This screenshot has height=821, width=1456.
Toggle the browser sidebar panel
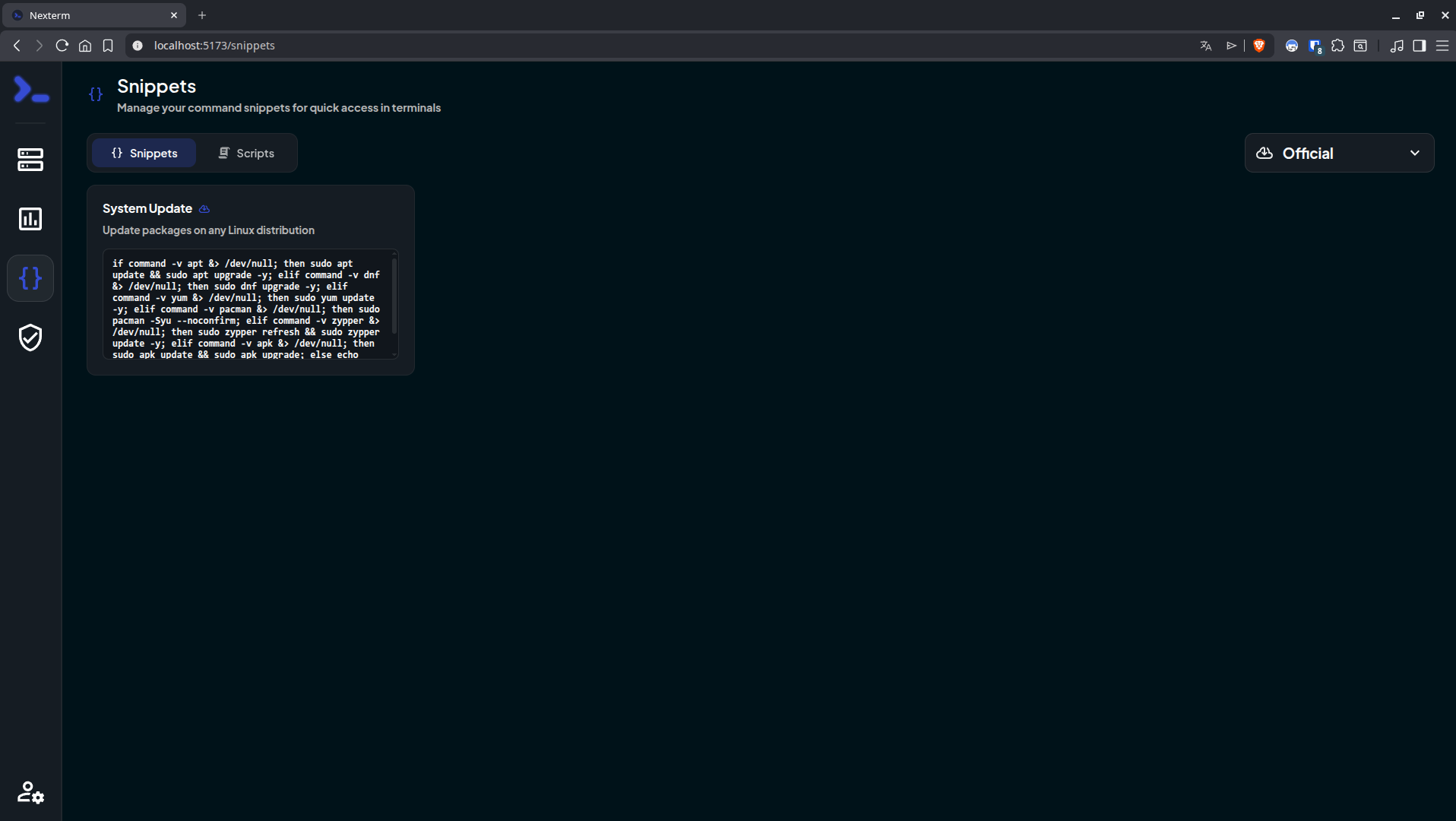coord(1419,46)
